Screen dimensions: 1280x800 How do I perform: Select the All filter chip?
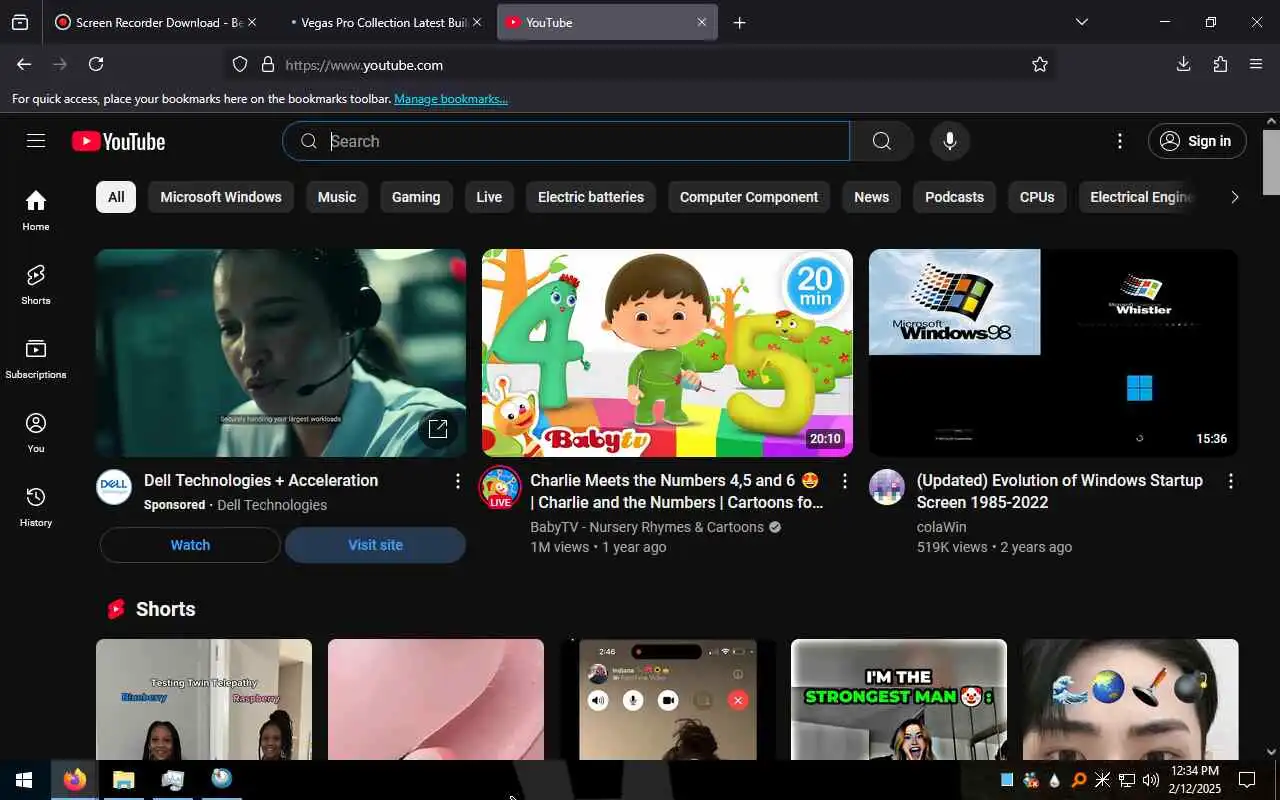coord(116,197)
